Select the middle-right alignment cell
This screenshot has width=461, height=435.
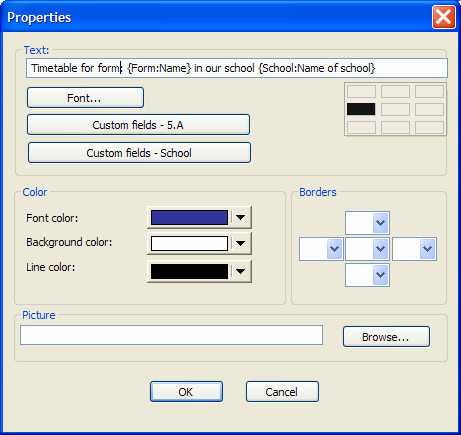(x=429, y=109)
